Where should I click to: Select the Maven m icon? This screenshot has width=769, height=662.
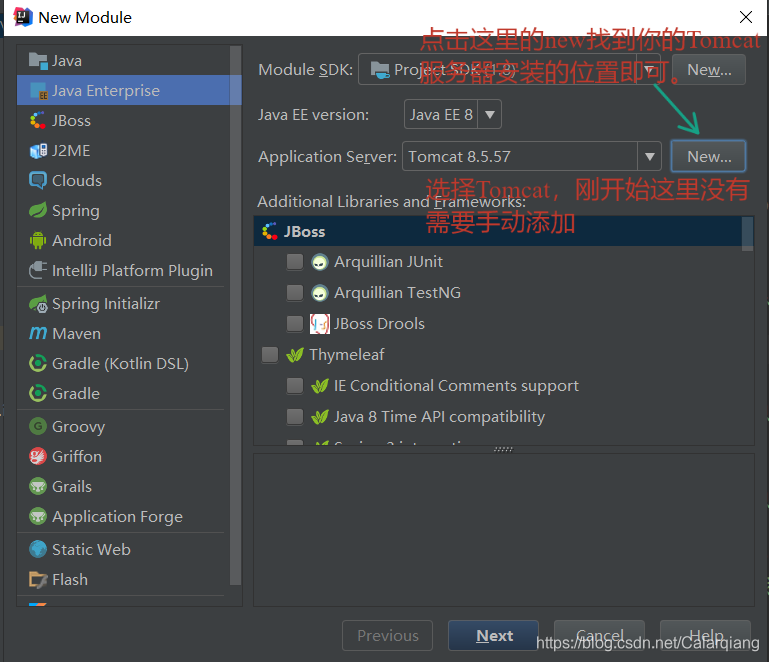point(38,334)
